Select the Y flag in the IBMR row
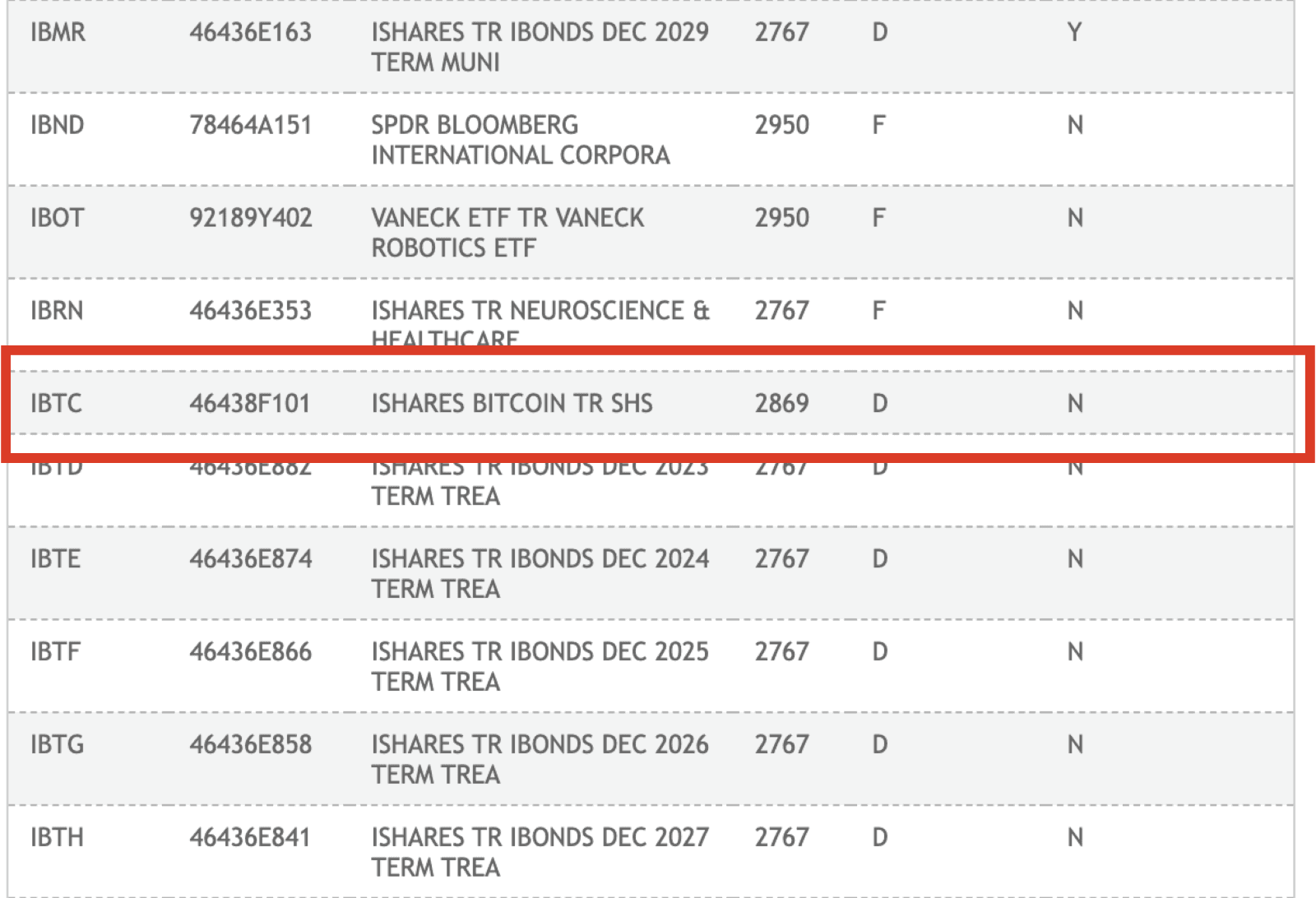The width and height of the screenshot is (1316, 898). pyautogui.click(x=1074, y=32)
